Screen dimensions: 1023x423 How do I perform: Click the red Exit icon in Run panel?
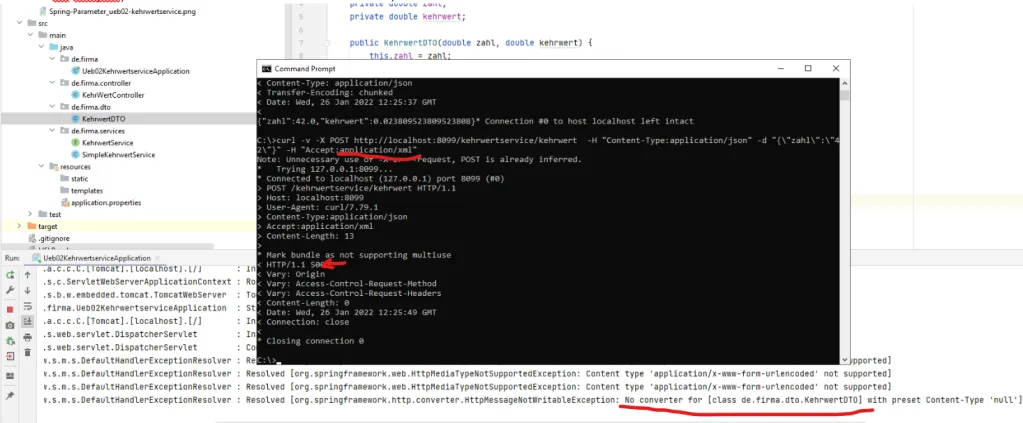click(x=10, y=356)
